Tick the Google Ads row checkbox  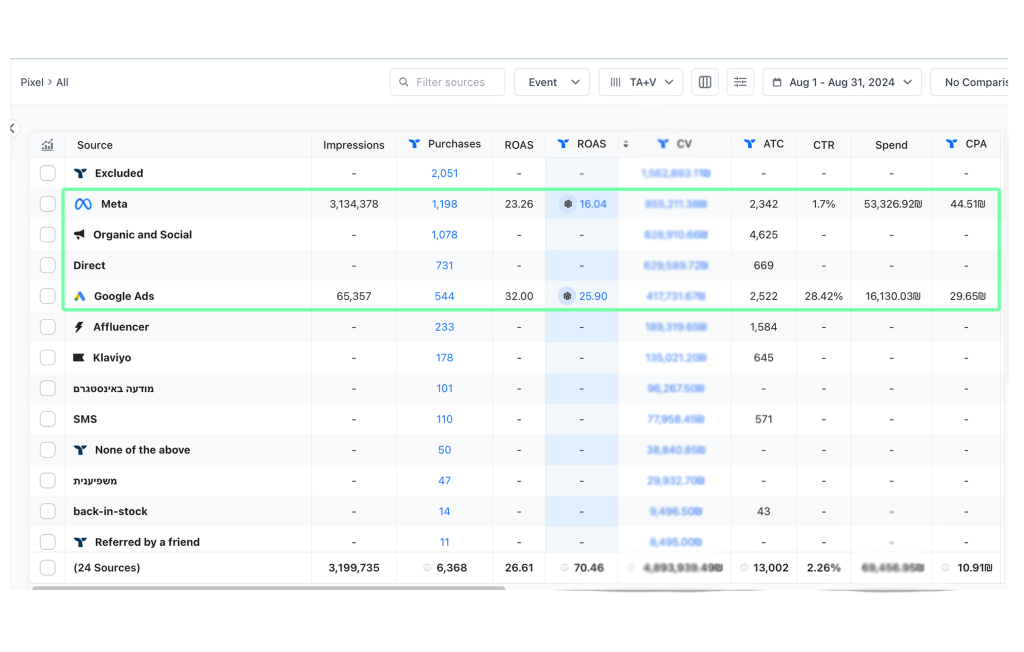tap(48, 296)
